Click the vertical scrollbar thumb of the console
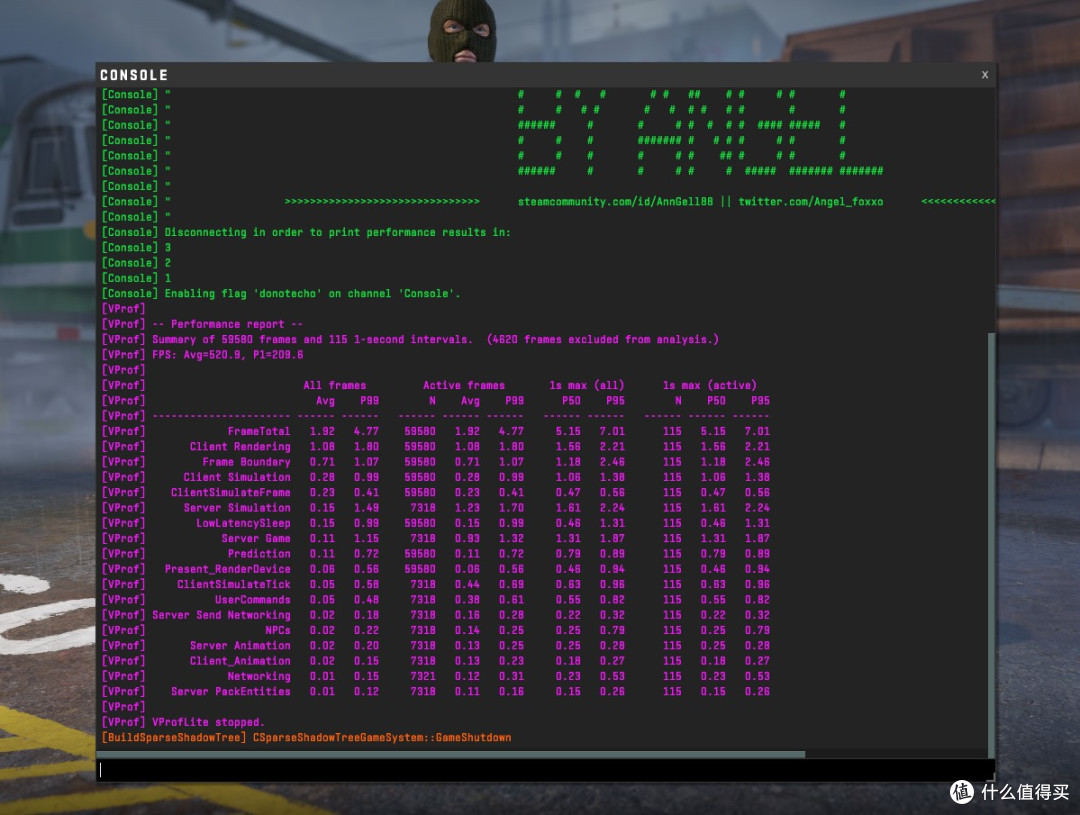 (x=991, y=545)
